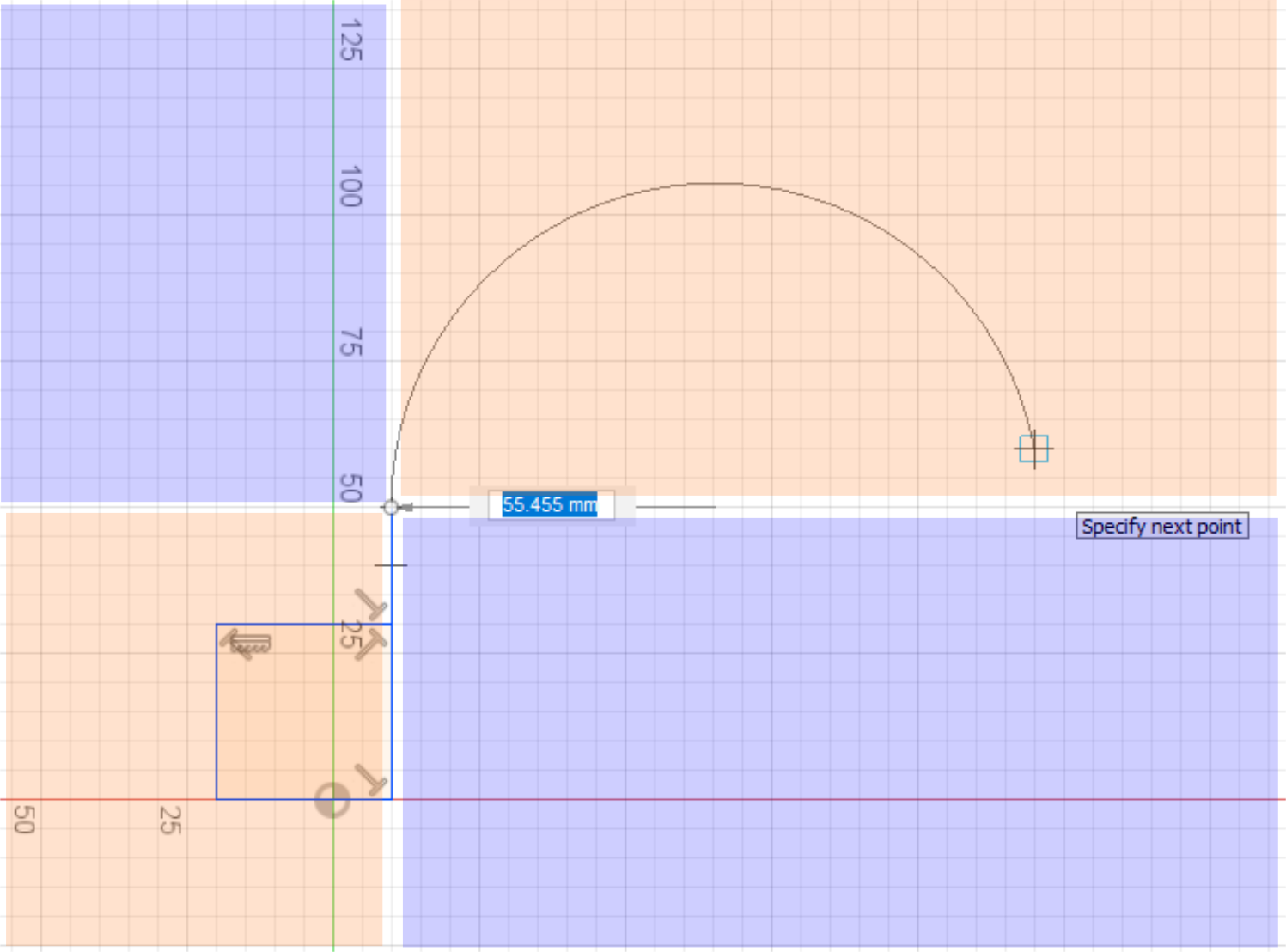Click the '50' label below the red horizontal axis
Screen dimensions: 1286x952
click(x=24, y=820)
